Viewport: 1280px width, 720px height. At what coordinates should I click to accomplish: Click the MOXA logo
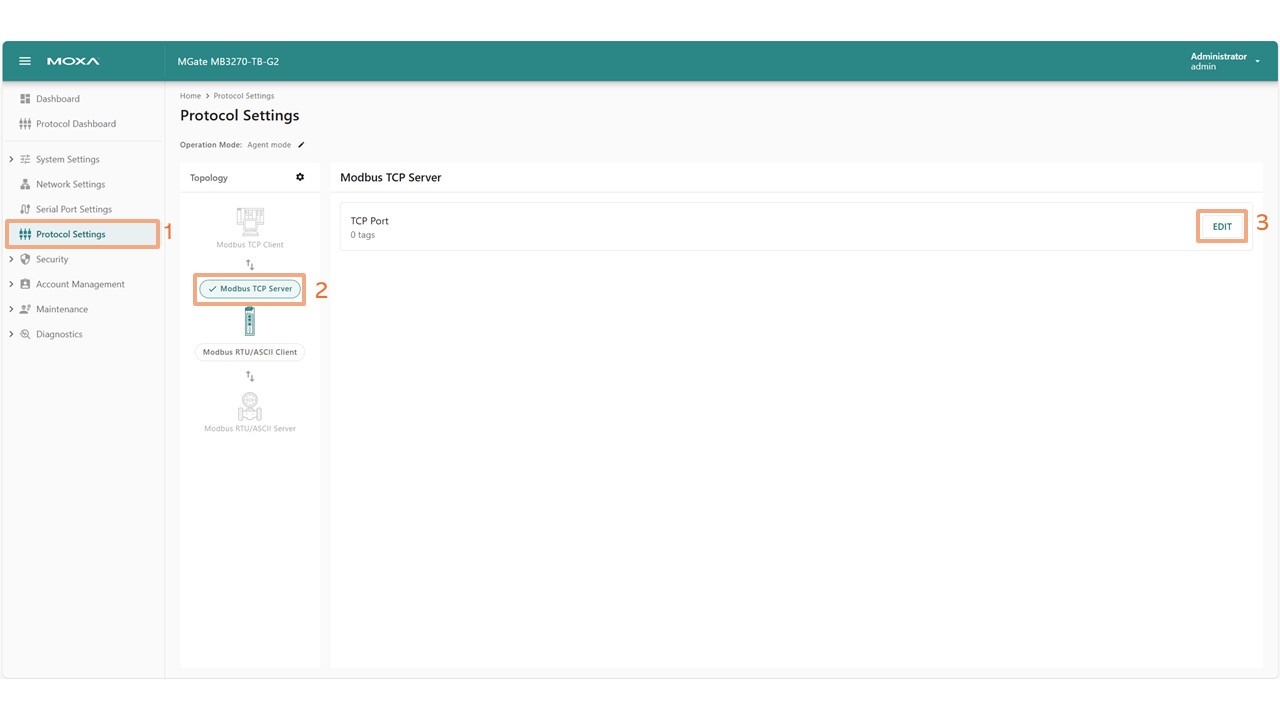[x=73, y=61]
